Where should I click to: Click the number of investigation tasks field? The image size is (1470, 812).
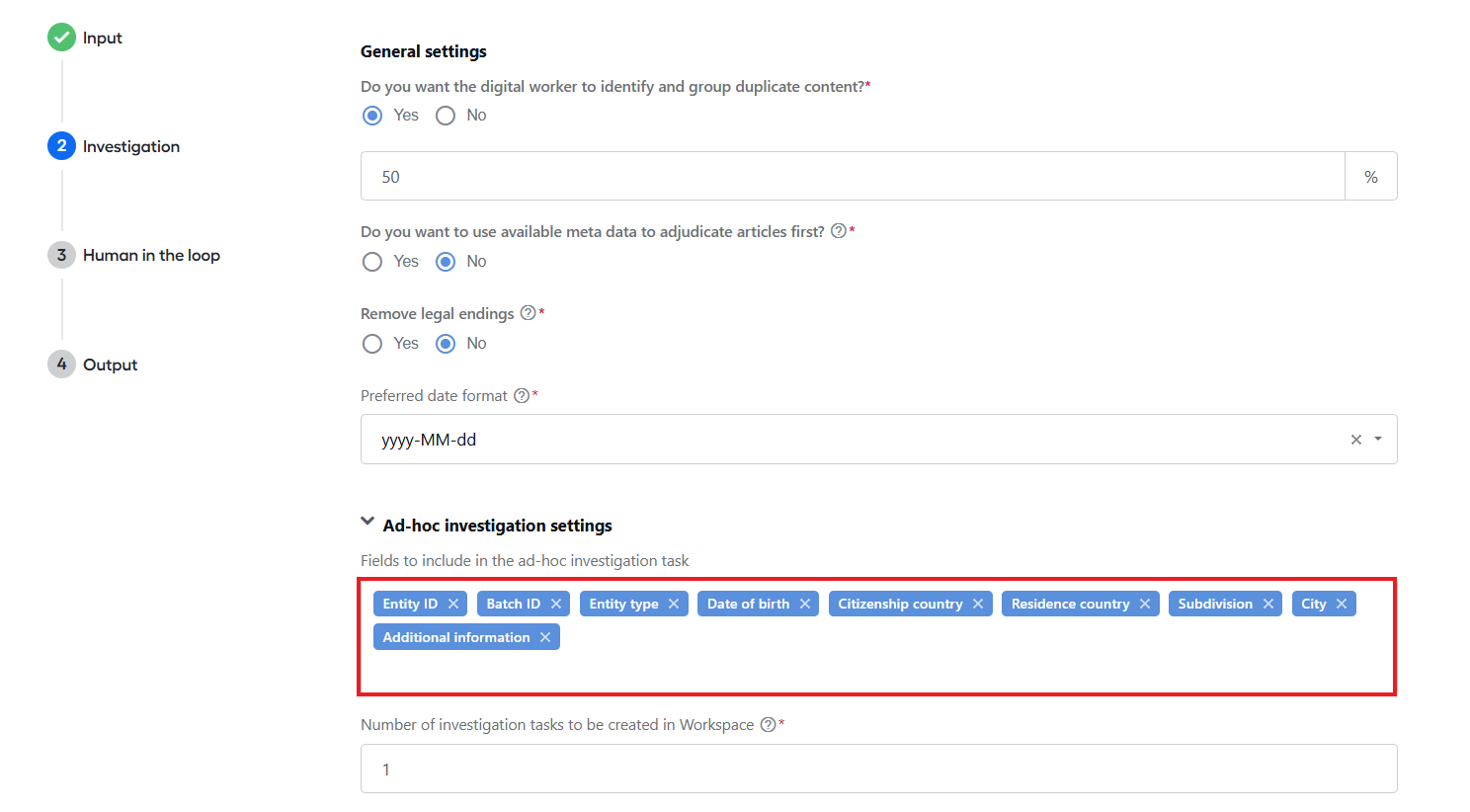coord(879,769)
